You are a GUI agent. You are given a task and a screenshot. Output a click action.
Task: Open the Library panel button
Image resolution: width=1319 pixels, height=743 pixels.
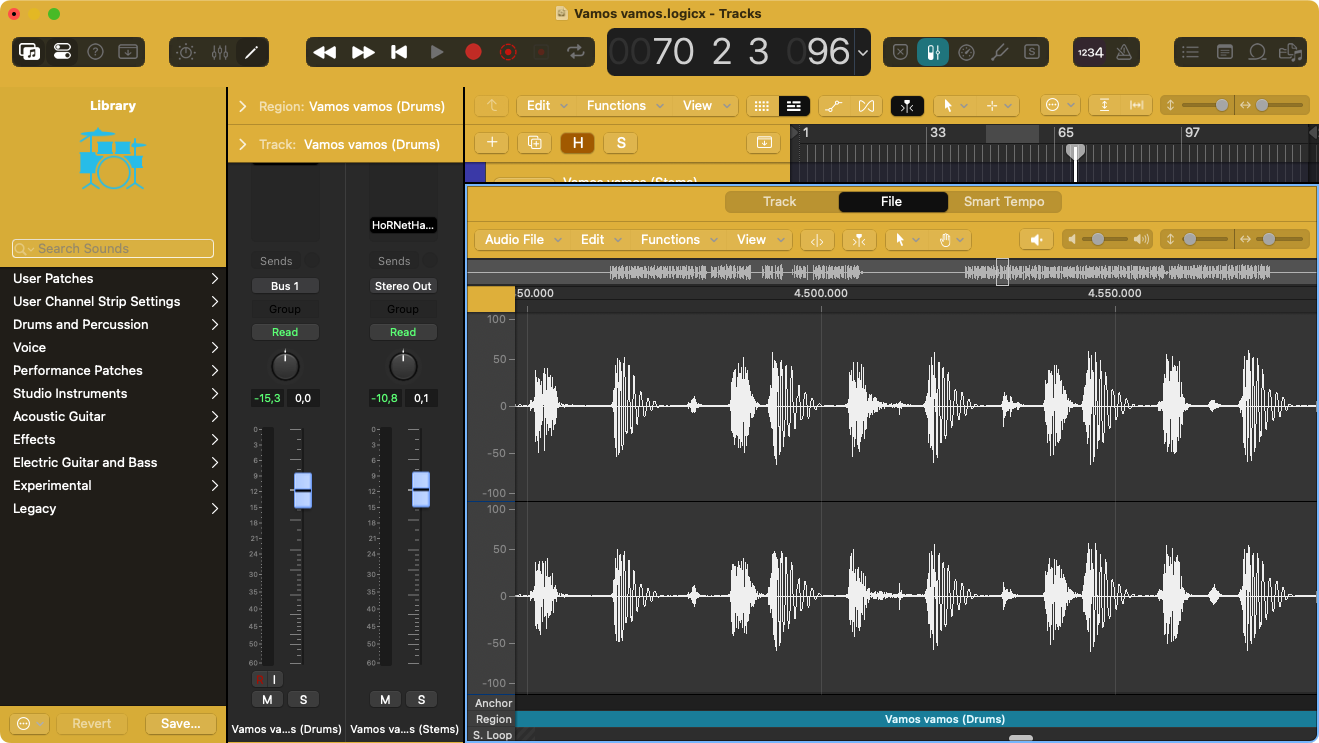[30, 52]
